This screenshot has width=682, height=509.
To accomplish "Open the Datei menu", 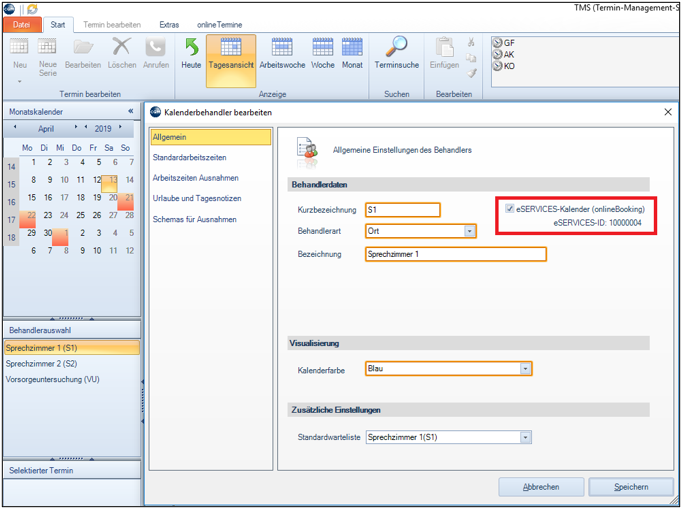I will [x=22, y=25].
